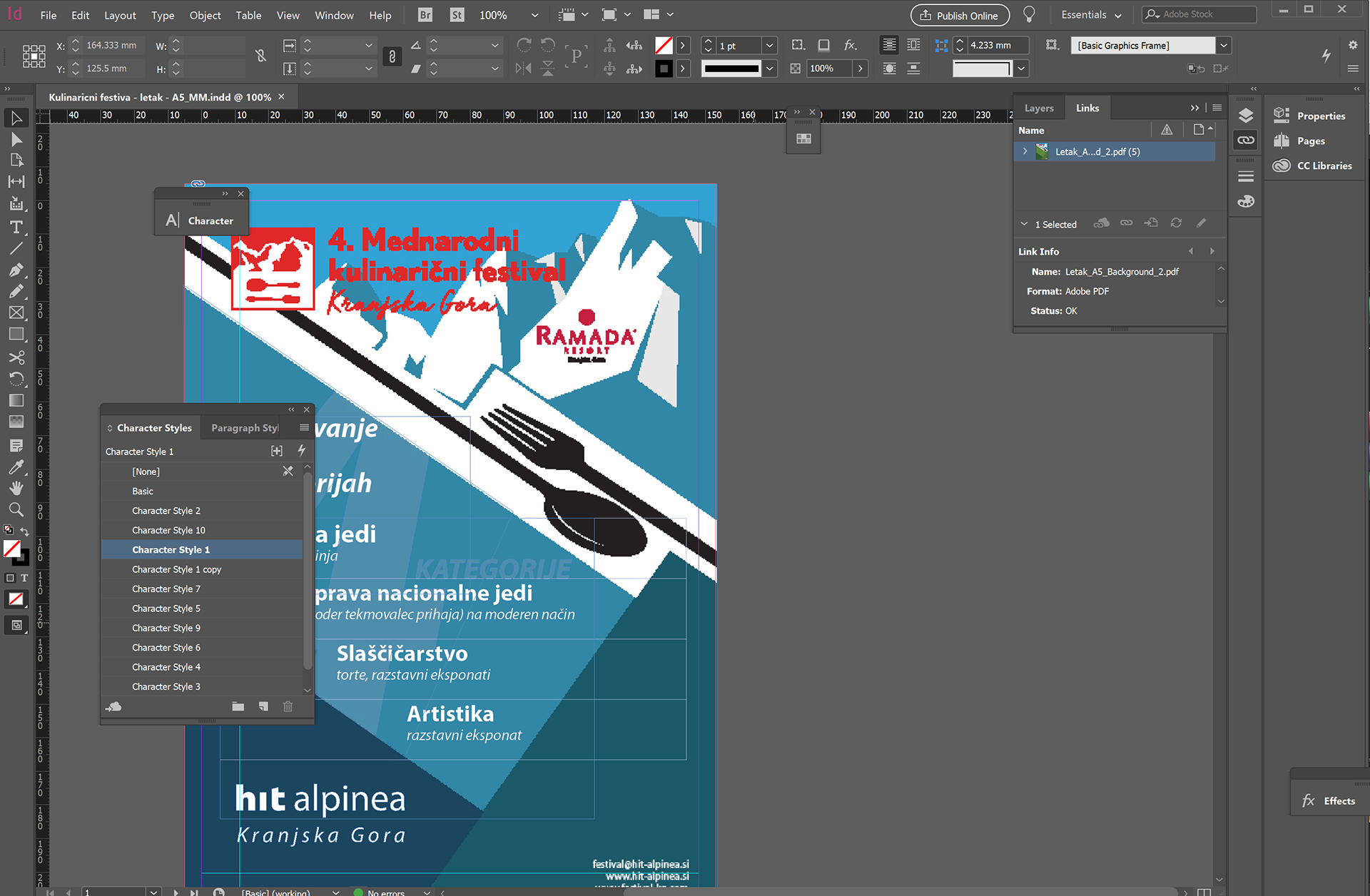1370x896 pixels.
Task: Delete selected character style with trash icon
Action: (288, 706)
